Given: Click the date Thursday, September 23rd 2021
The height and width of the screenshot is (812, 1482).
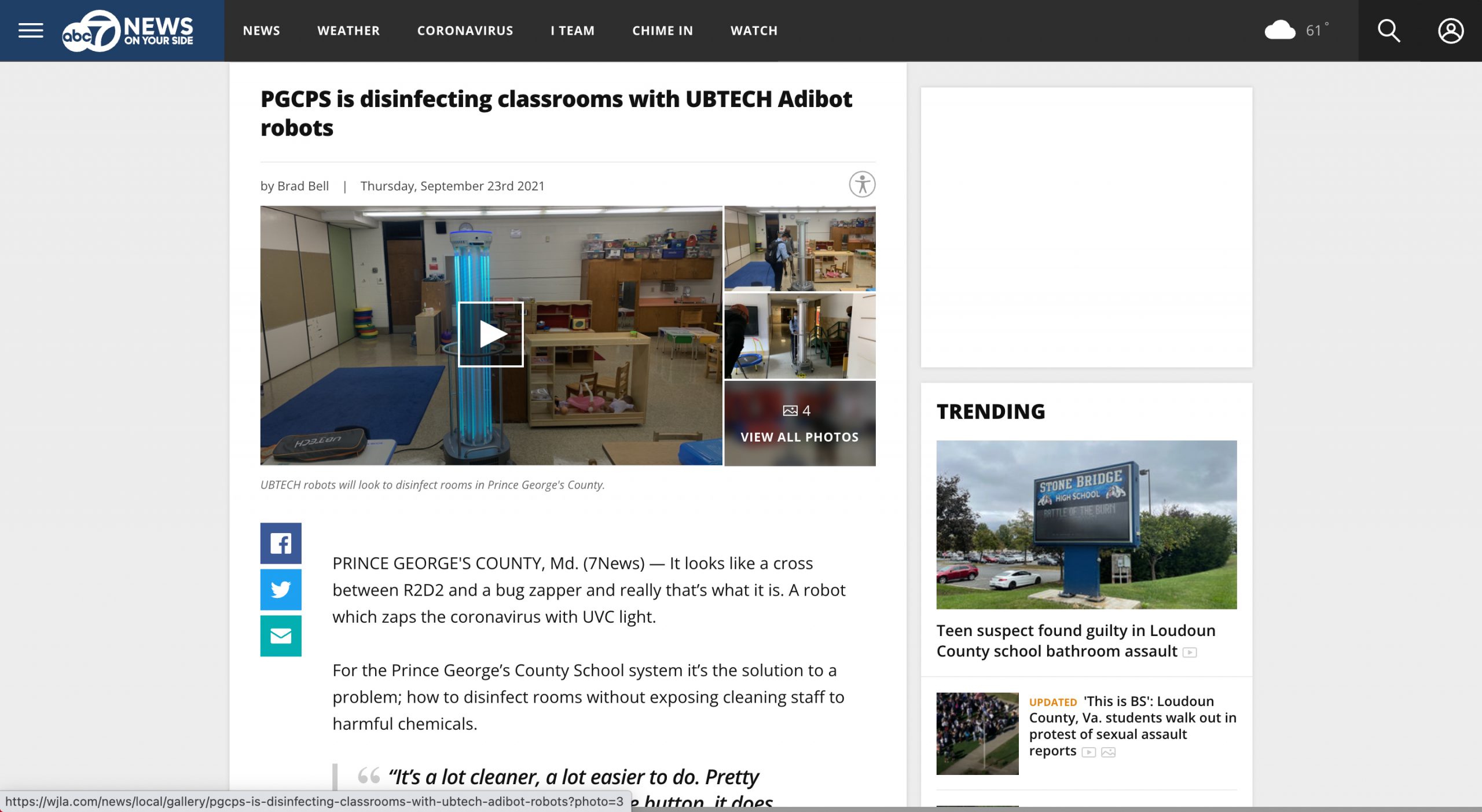Looking at the screenshot, I should click(452, 186).
